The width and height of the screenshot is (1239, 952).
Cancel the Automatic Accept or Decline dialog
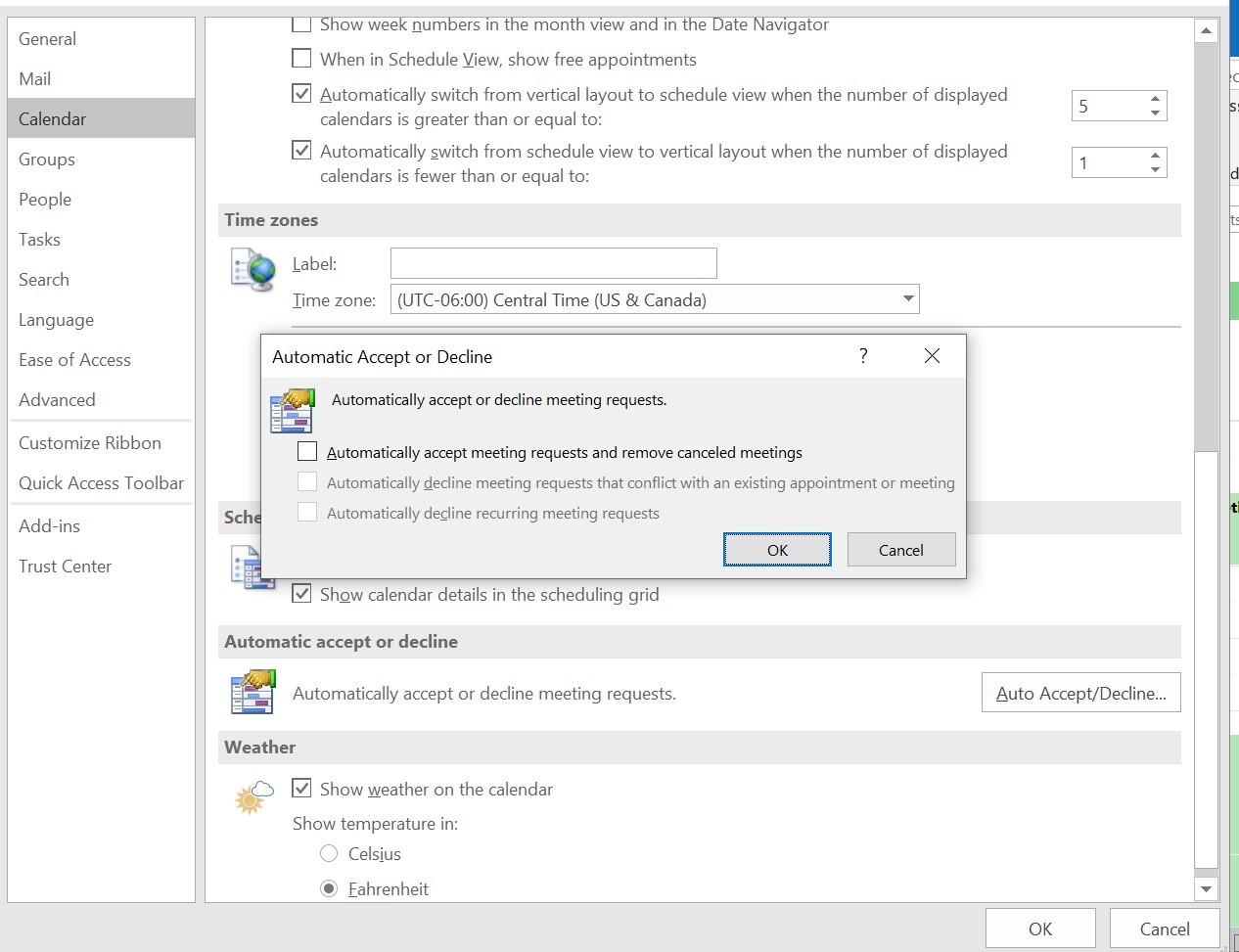pos(901,550)
